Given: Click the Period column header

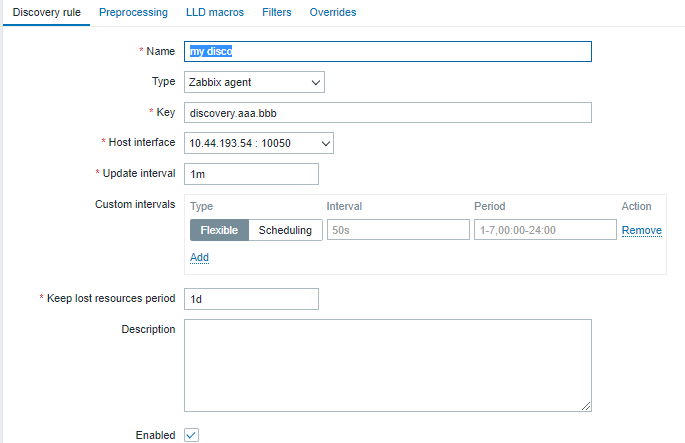Looking at the screenshot, I should [x=490, y=206].
